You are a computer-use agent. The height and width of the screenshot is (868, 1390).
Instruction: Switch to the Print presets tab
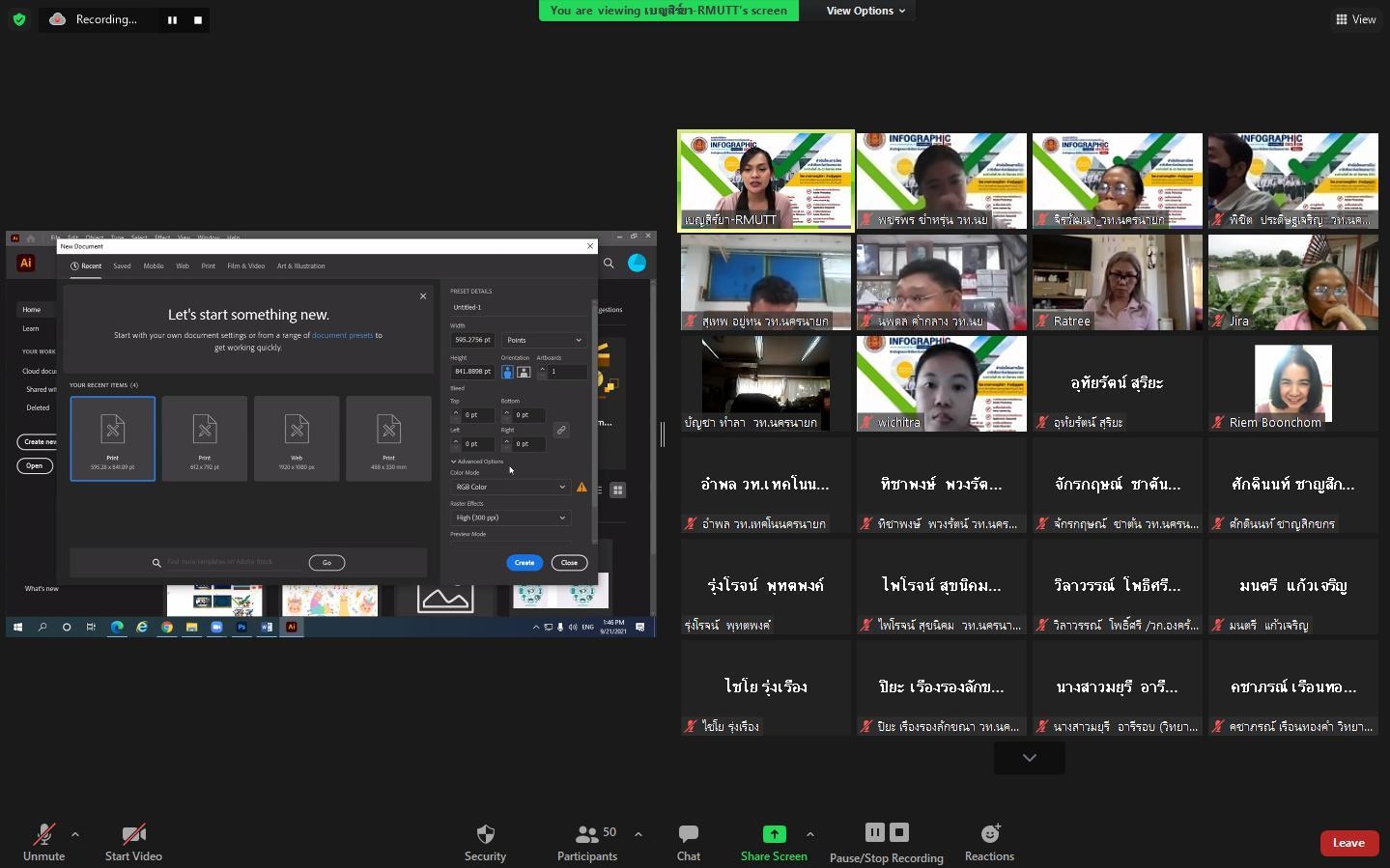click(x=208, y=266)
